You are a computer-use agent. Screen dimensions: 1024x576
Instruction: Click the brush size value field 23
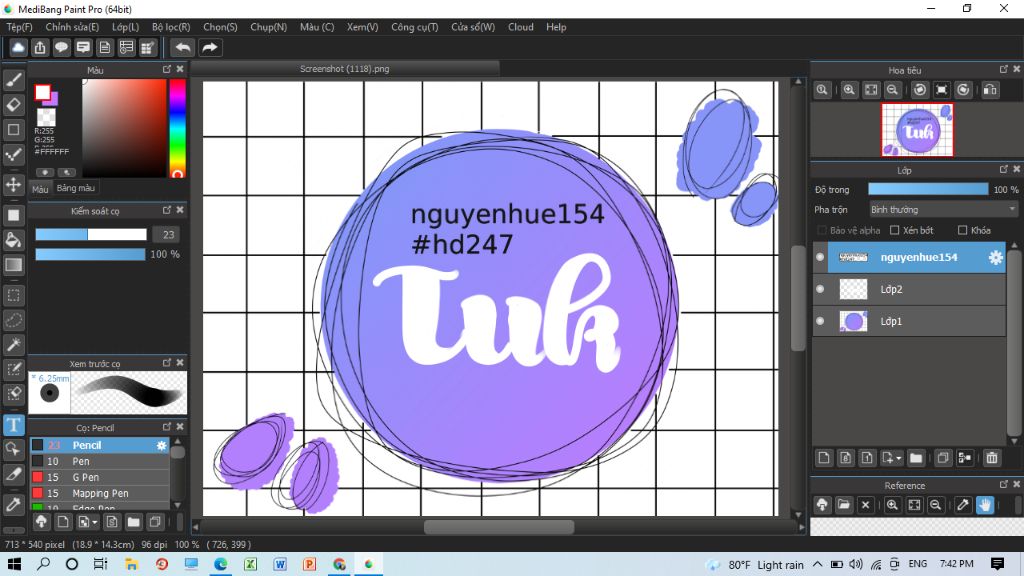click(168, 234)
